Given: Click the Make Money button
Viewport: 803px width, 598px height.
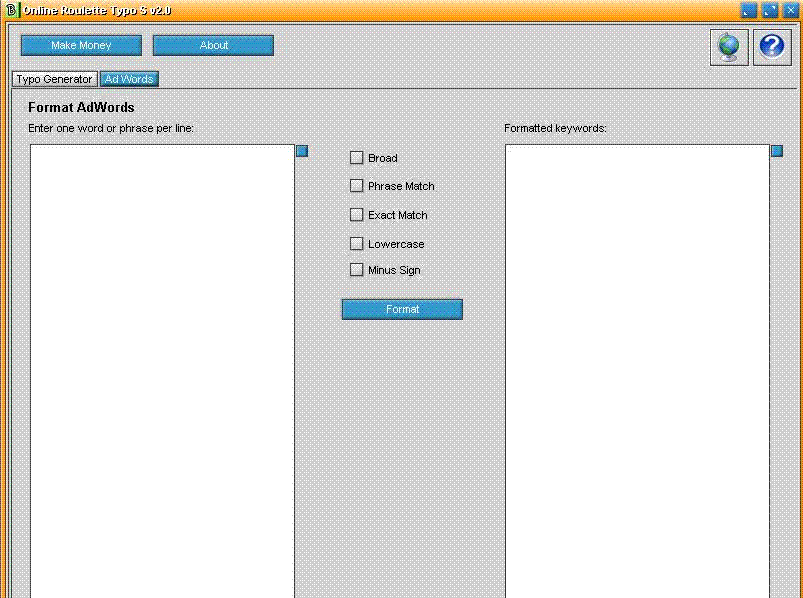Looking at the screenshot, I should click(x=81, y=46).
